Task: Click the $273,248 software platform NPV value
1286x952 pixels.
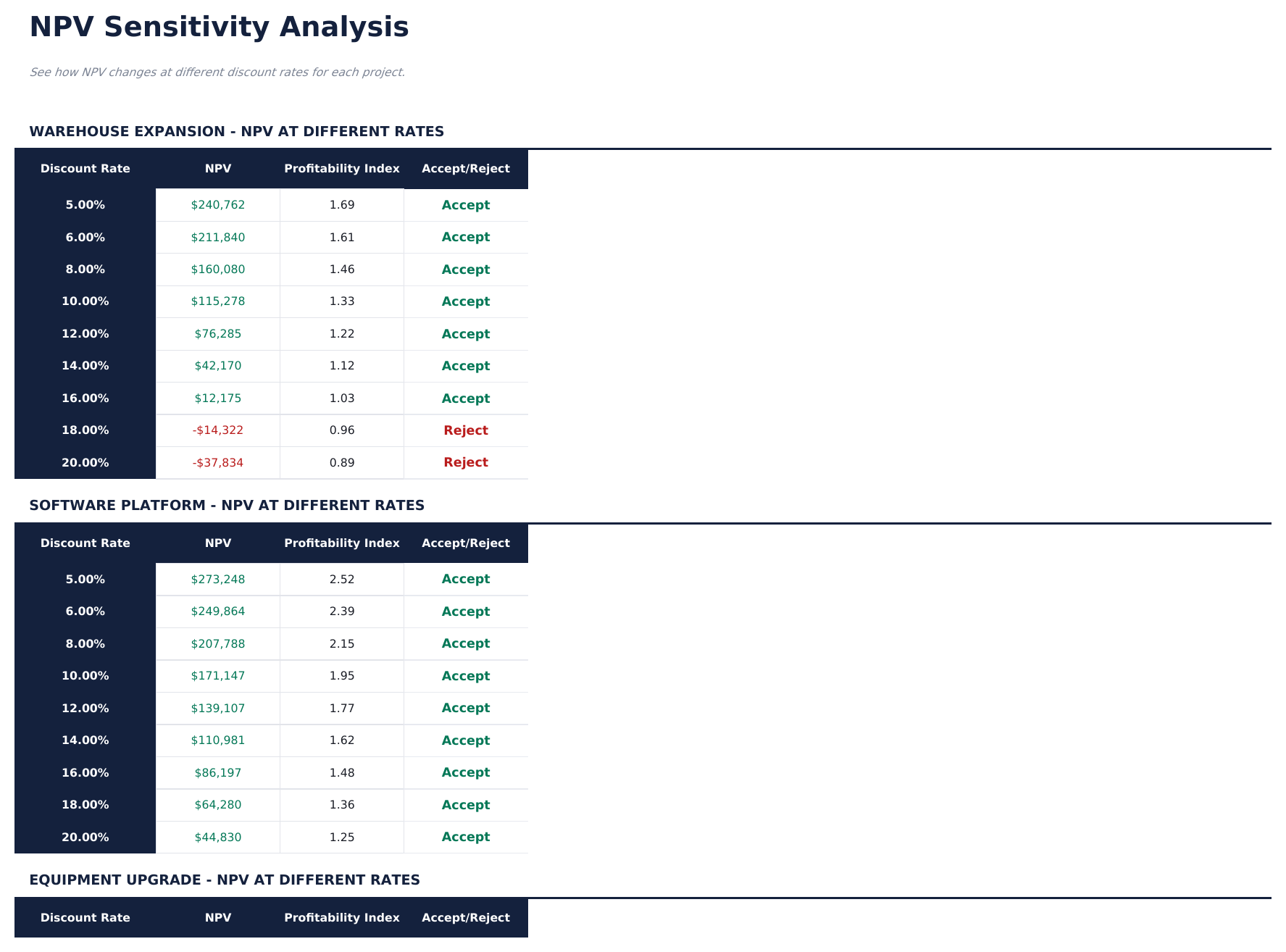Action: [217, 579]
